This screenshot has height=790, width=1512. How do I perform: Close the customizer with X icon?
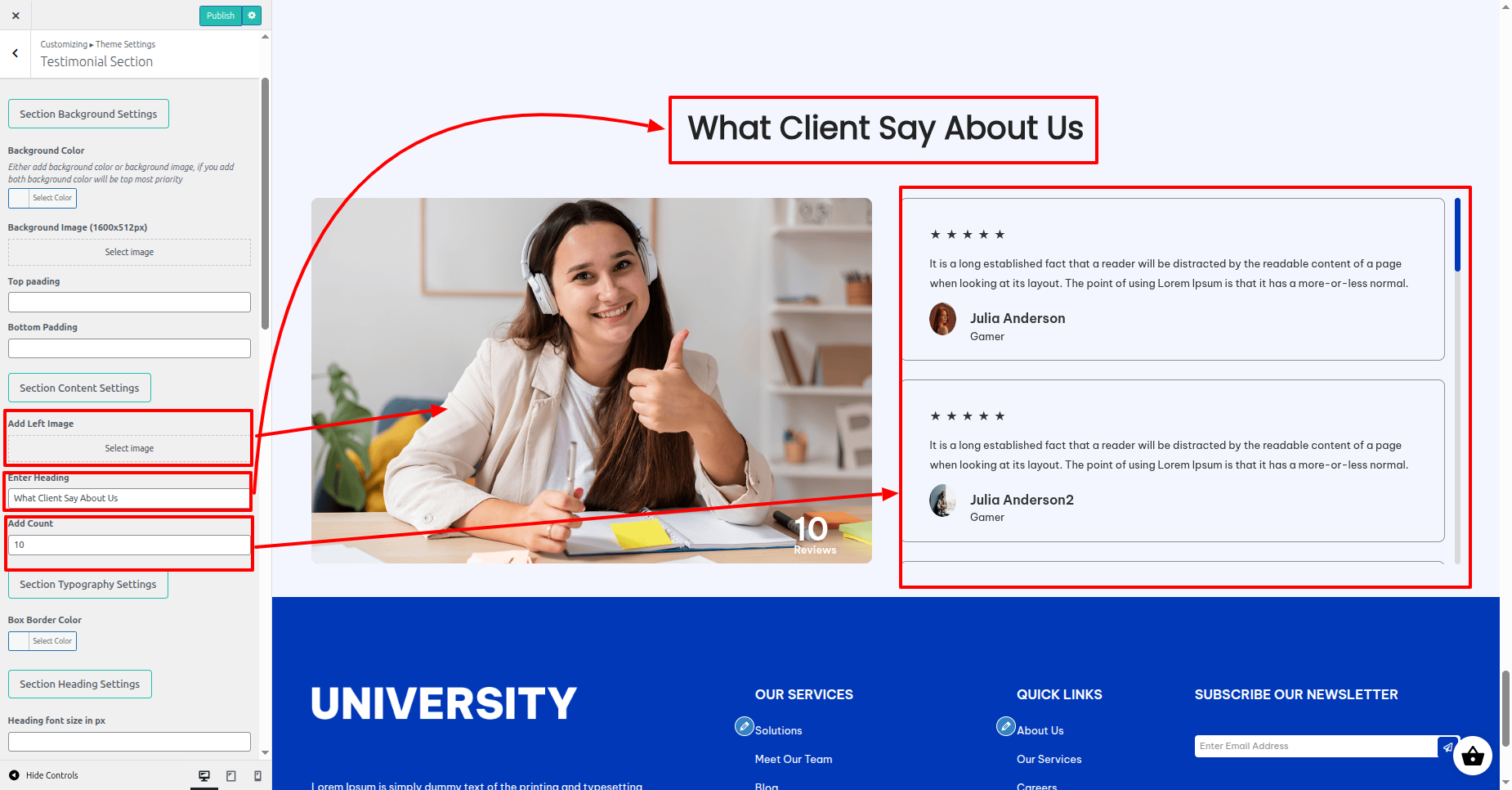pos(16,16)
